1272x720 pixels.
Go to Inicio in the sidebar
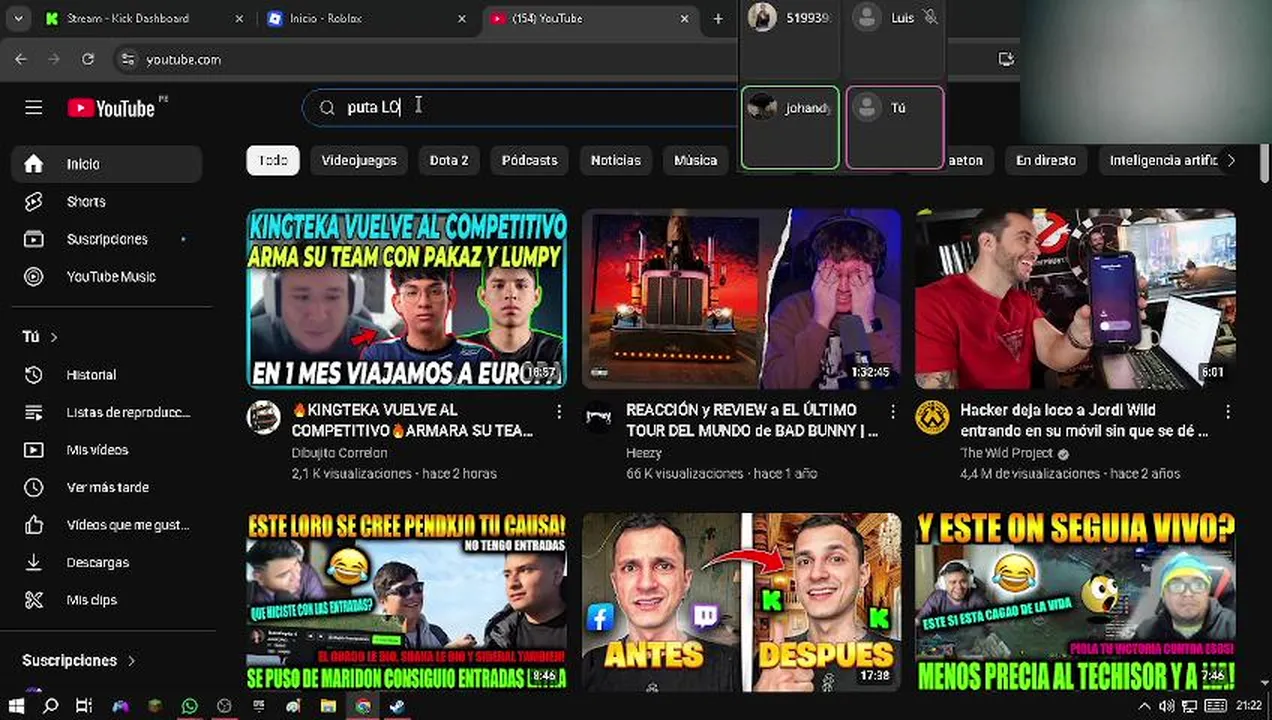click(x=107, y=164)
